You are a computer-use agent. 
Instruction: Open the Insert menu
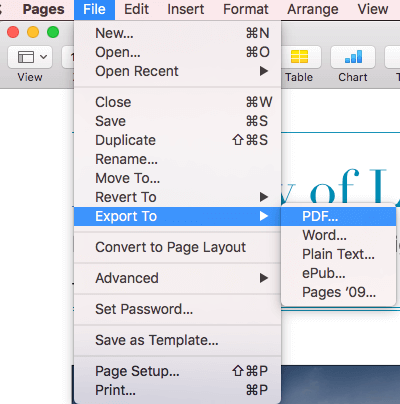point(186,9)
